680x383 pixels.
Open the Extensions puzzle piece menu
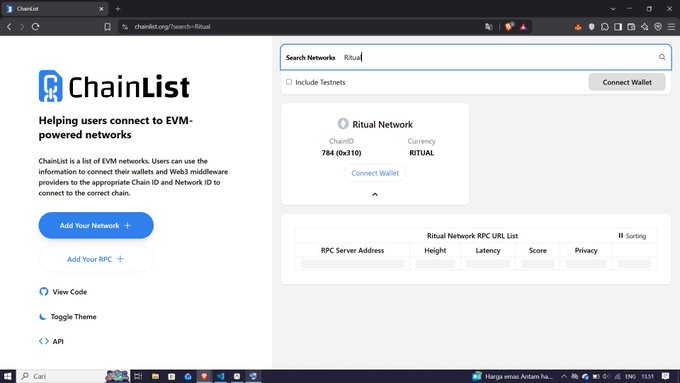point(605,27)
